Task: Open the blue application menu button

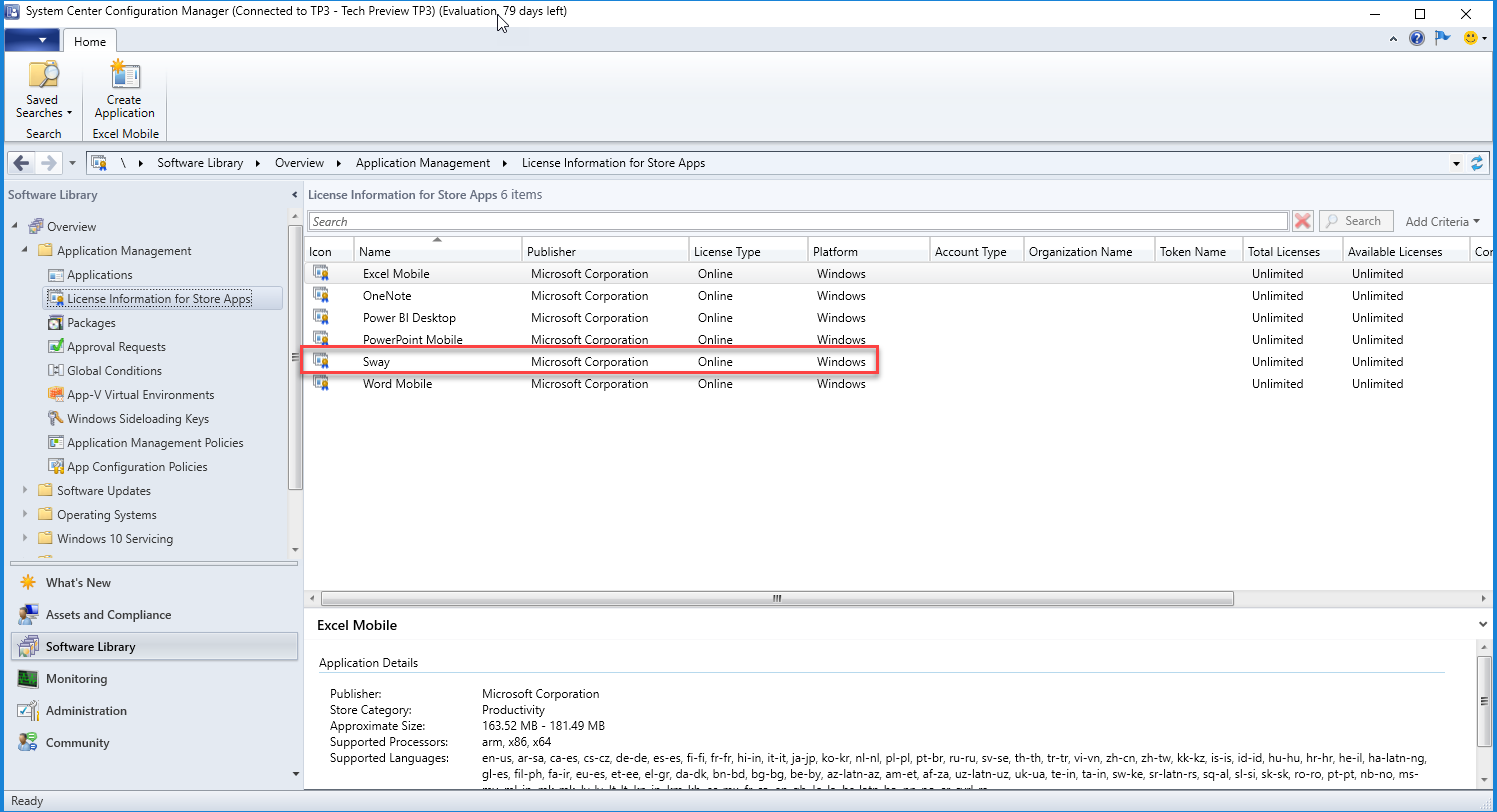Action: [32, 40]
